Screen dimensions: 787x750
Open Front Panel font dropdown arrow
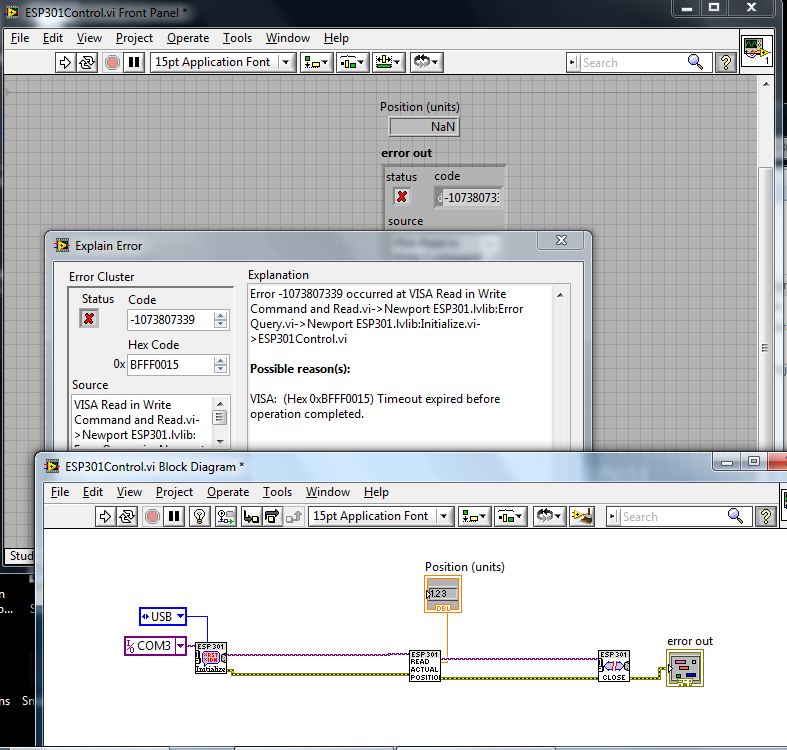pos(286,62)
